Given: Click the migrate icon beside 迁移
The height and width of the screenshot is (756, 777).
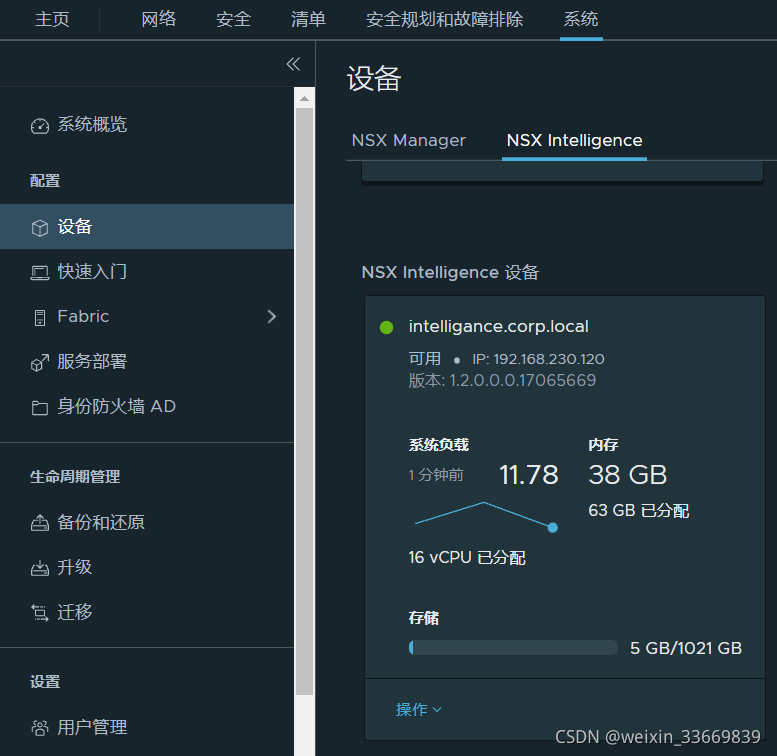Looking at the screenshot, I should tap(40, 613).
